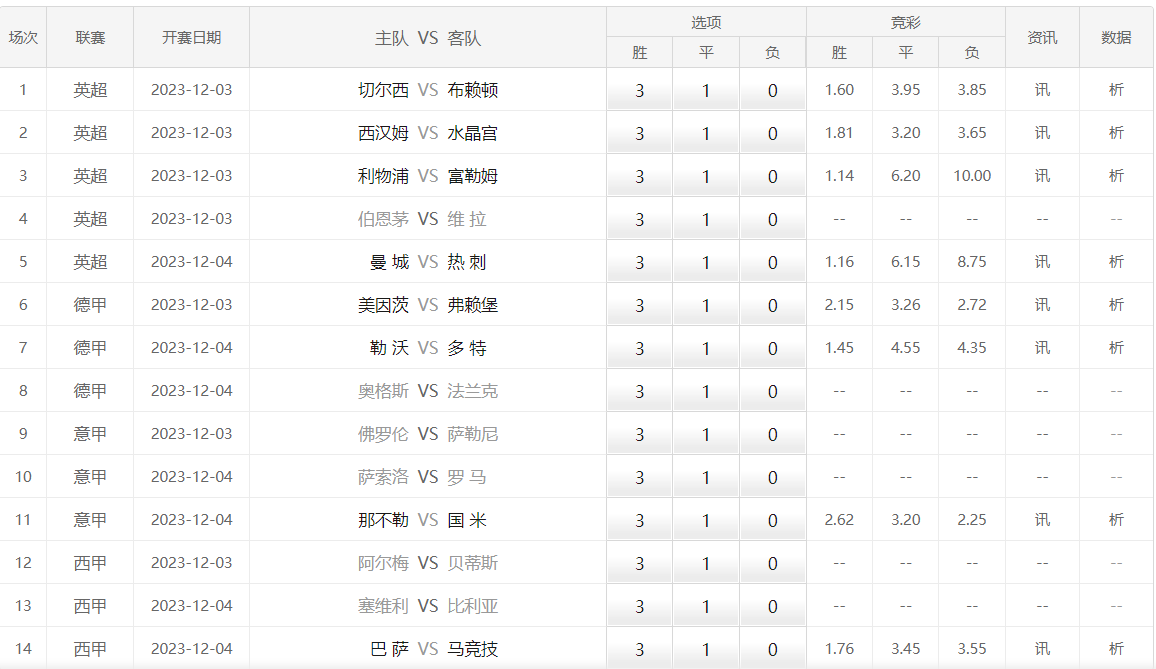Select draw 1 for 塞维利 VS 比利亚
Image resolution: width=1156 pixels, height=669 pixels.
pyautogui.click(x=706, y=606)
